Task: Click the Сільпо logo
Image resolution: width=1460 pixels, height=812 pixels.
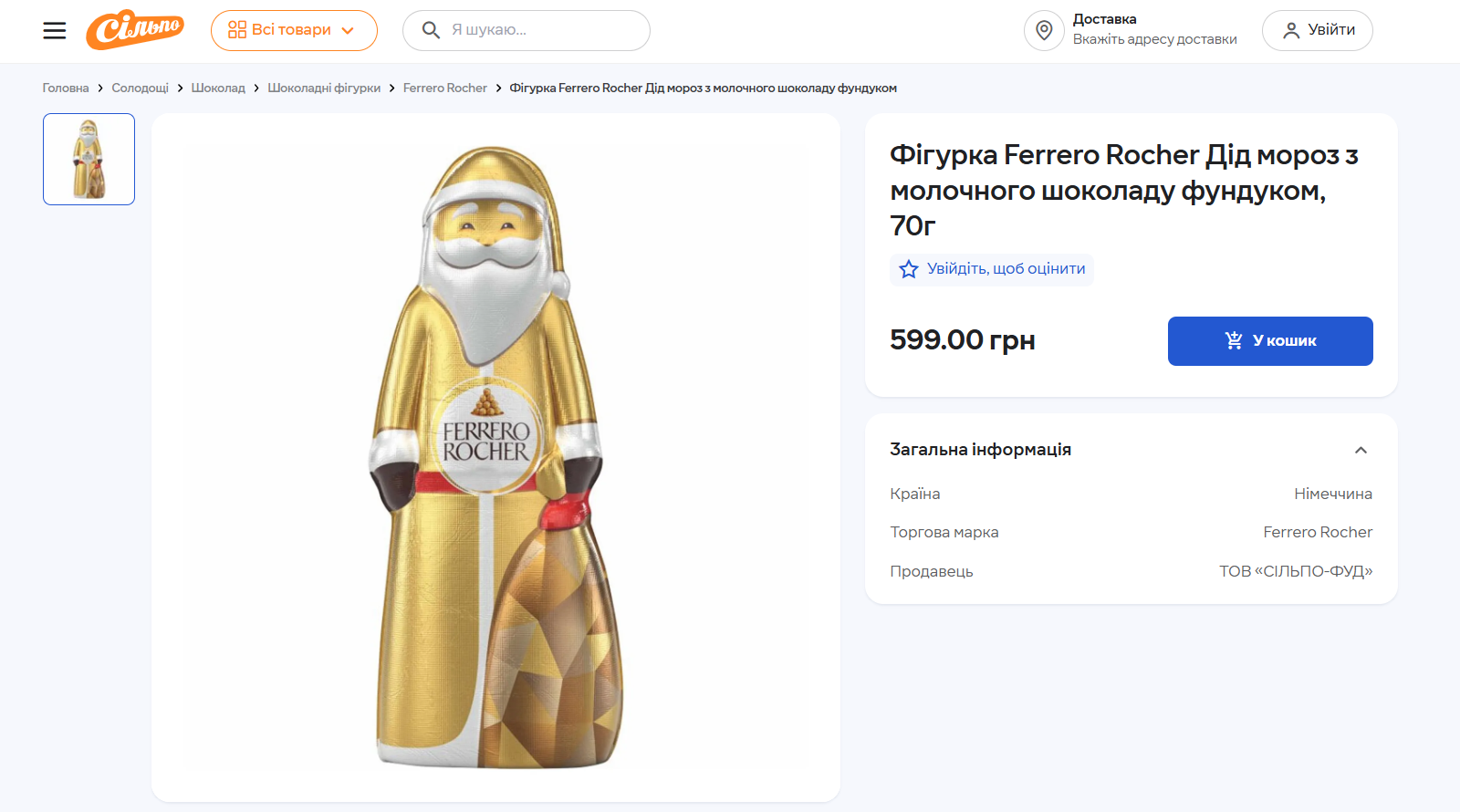Action: point(135,30)
